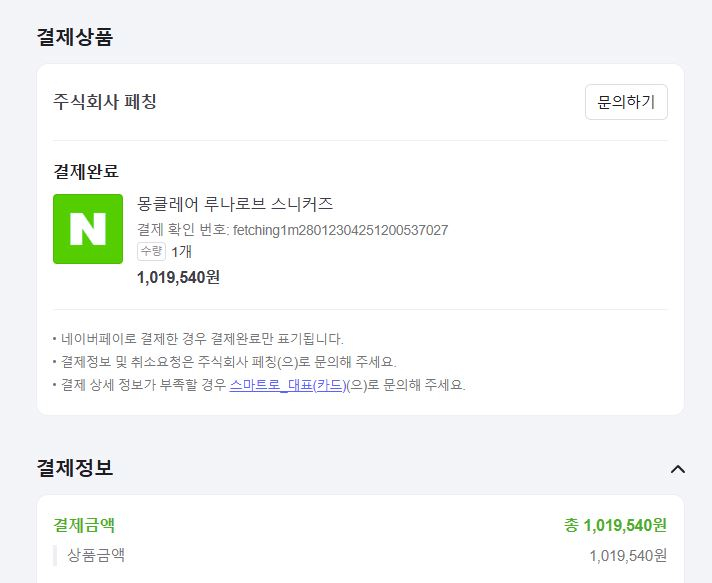Click the 1개 quantity text
This screenshot has width=712, height=583.
(182, 252)
